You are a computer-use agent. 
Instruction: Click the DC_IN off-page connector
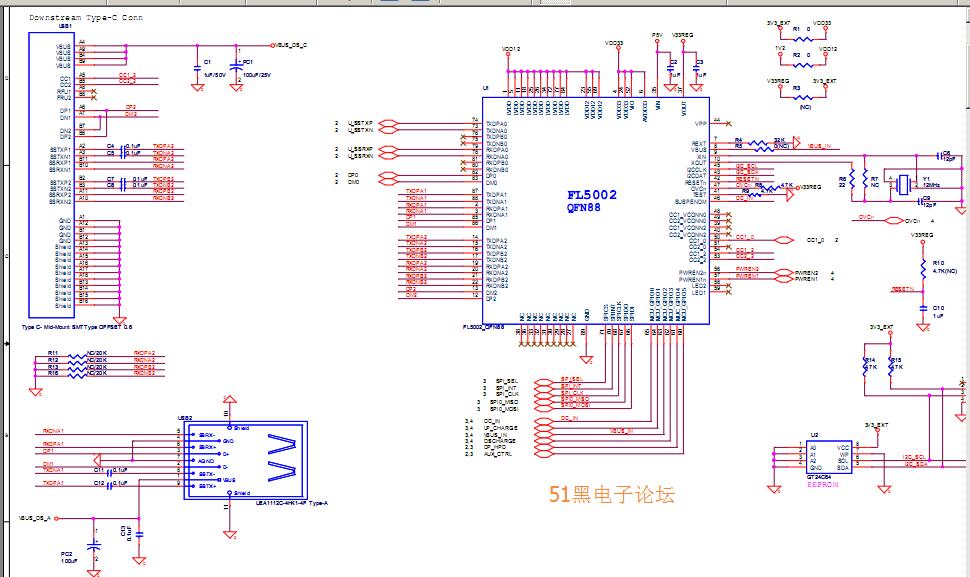click(543, 421)
